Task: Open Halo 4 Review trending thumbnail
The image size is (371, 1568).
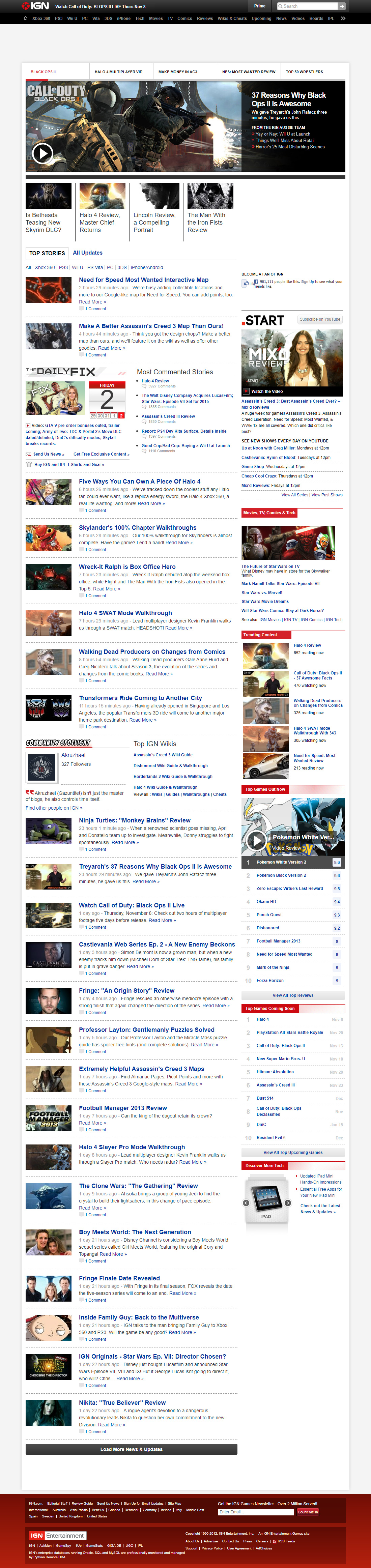Action: (x=266, y=656)
